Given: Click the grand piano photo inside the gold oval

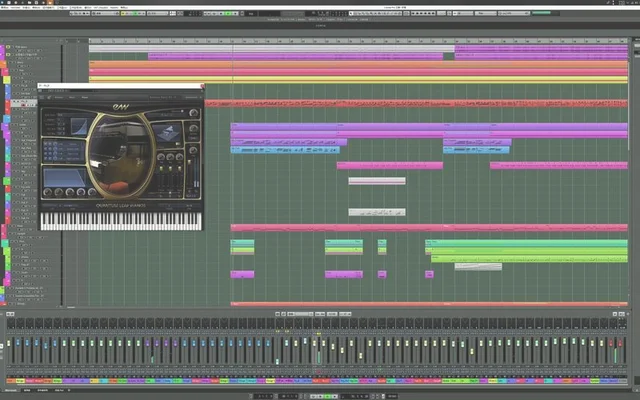Looking at the screenshot, I should coord(121,156).
